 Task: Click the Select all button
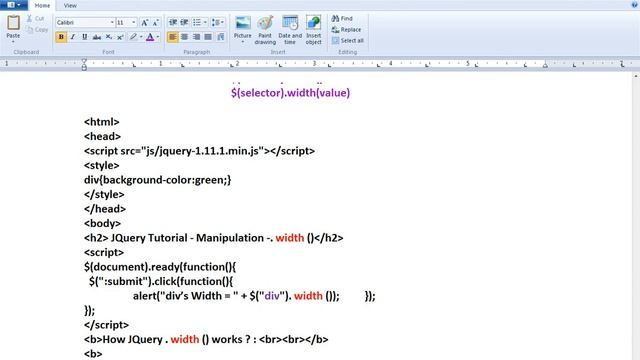click(347, 40)
